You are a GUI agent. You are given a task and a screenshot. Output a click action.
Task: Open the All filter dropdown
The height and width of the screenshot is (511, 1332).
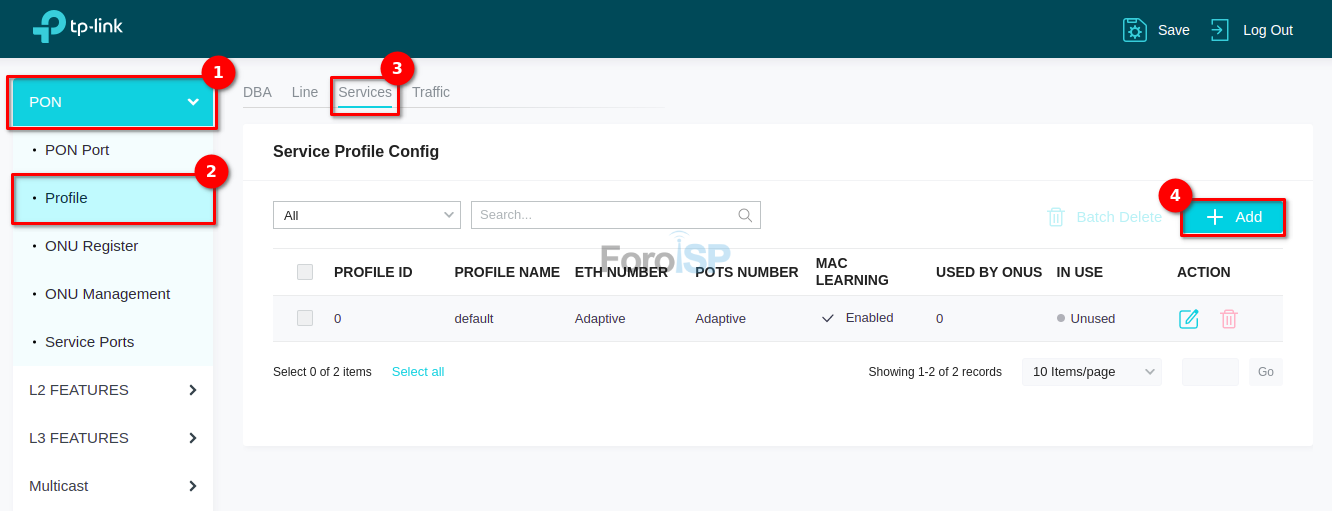pos(366,215)
